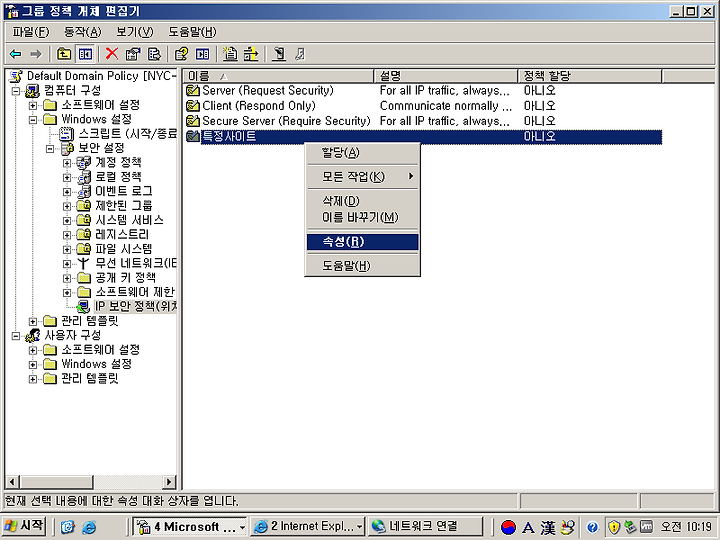720x540 pixels.
Task: Toggle the console tree show/hide icon
Action: [85, 54]
